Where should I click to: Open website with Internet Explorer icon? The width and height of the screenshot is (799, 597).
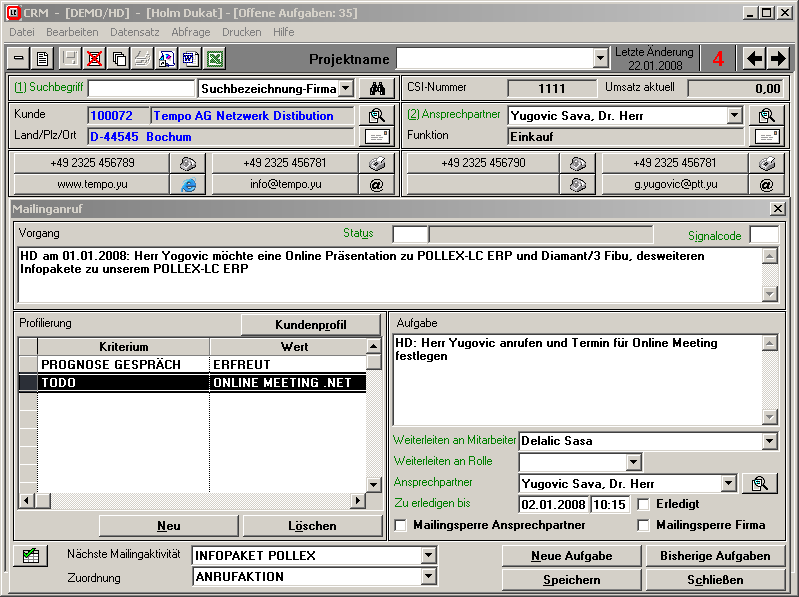pos(186,184)
